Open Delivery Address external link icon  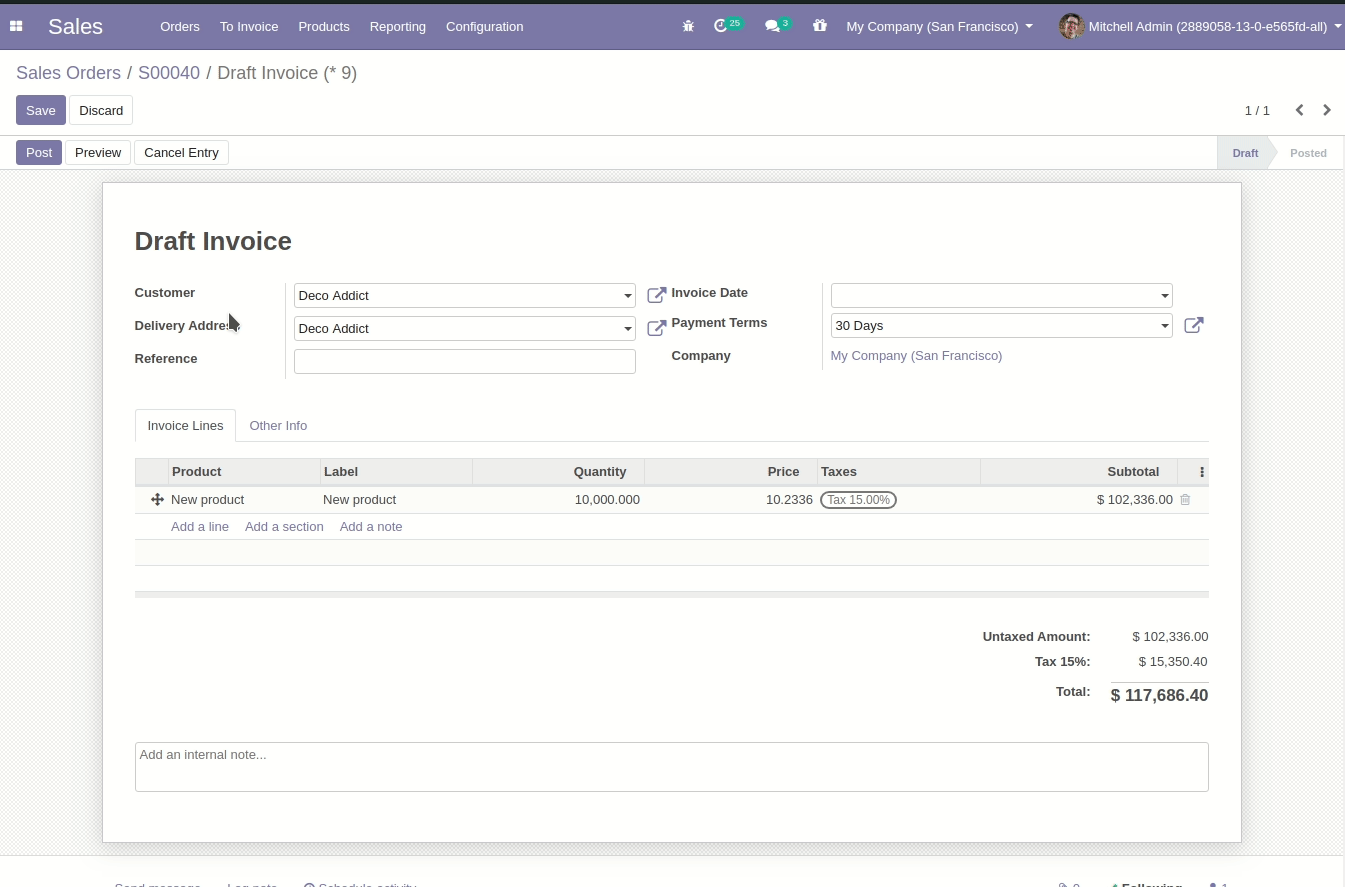657,328
